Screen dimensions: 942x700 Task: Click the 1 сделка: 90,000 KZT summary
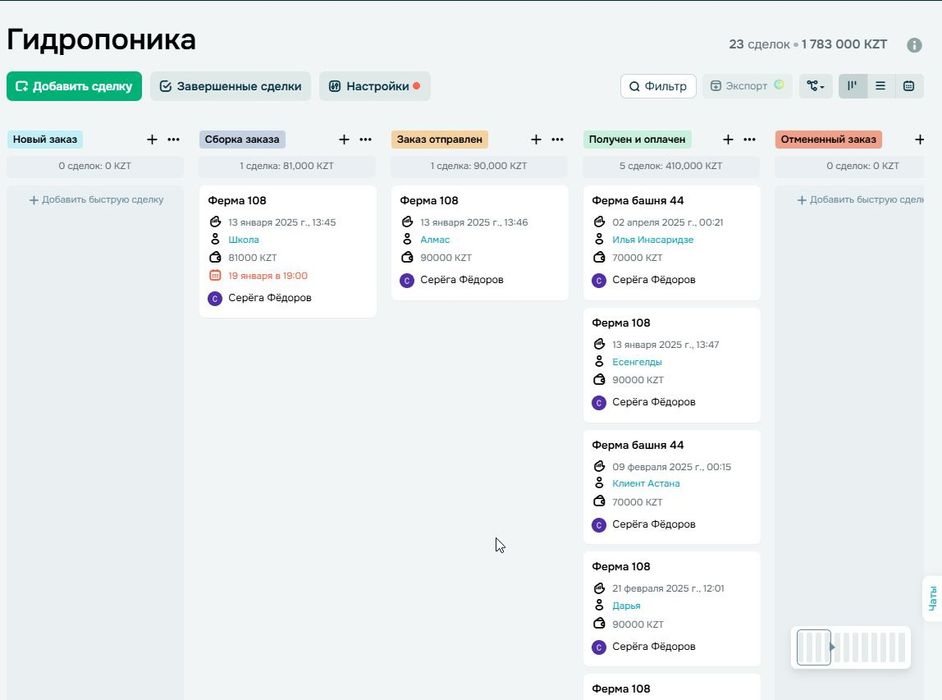pos(479,166)
